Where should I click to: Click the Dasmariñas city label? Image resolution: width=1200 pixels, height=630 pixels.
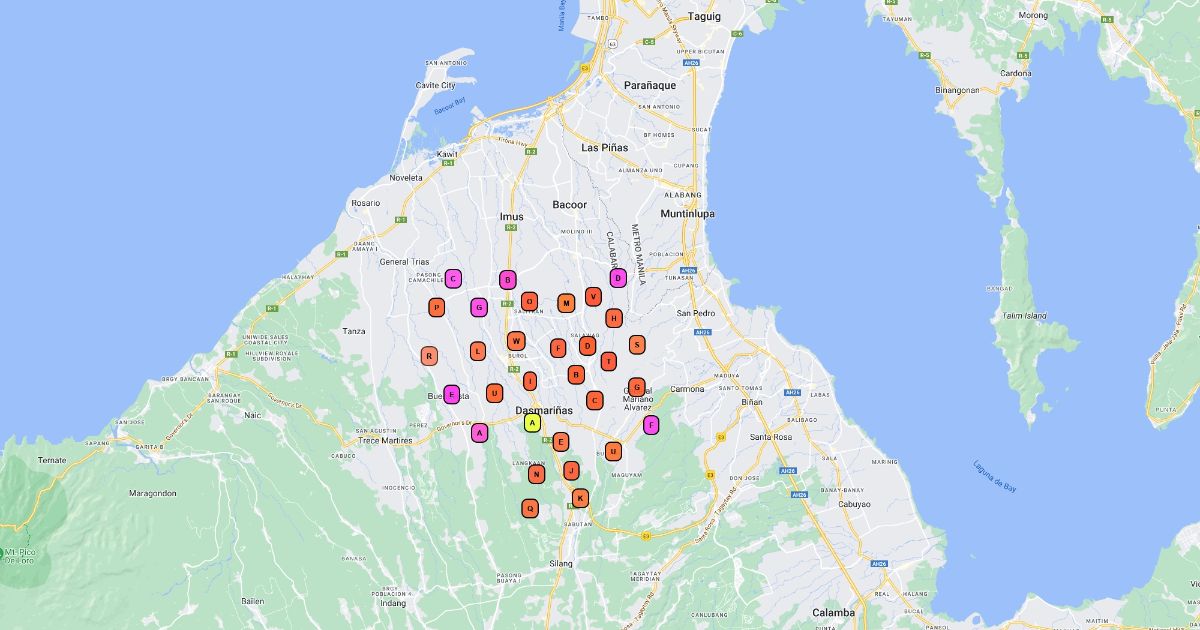click(x=544, y=411)
